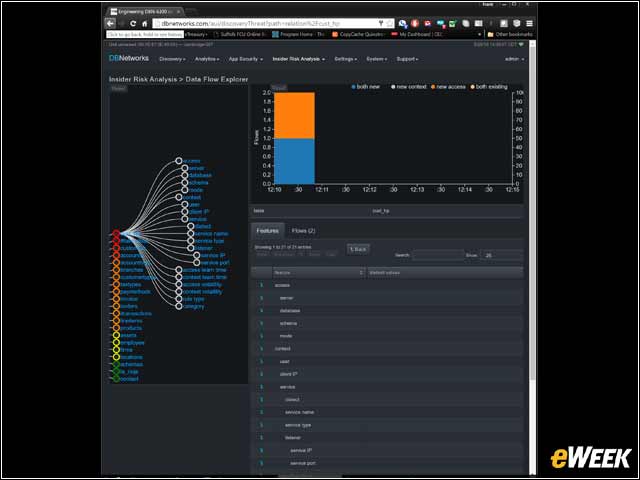Open the Insider Risk Analysis dropdown
Screen dimensions: 640x480
(299, 59)
